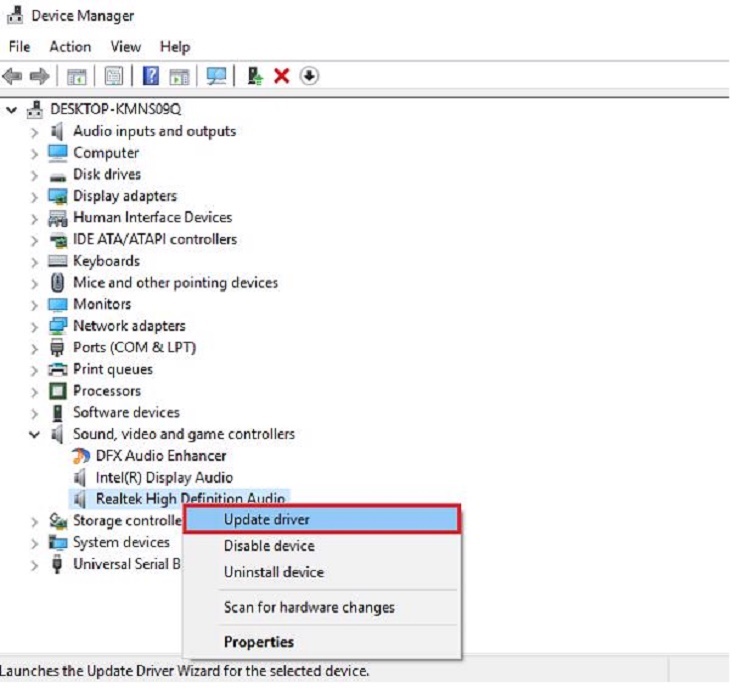Screen dimensions: 755x694
Task: Click the IDE ATA/ATAPI controllers icon
Action: 58,240
